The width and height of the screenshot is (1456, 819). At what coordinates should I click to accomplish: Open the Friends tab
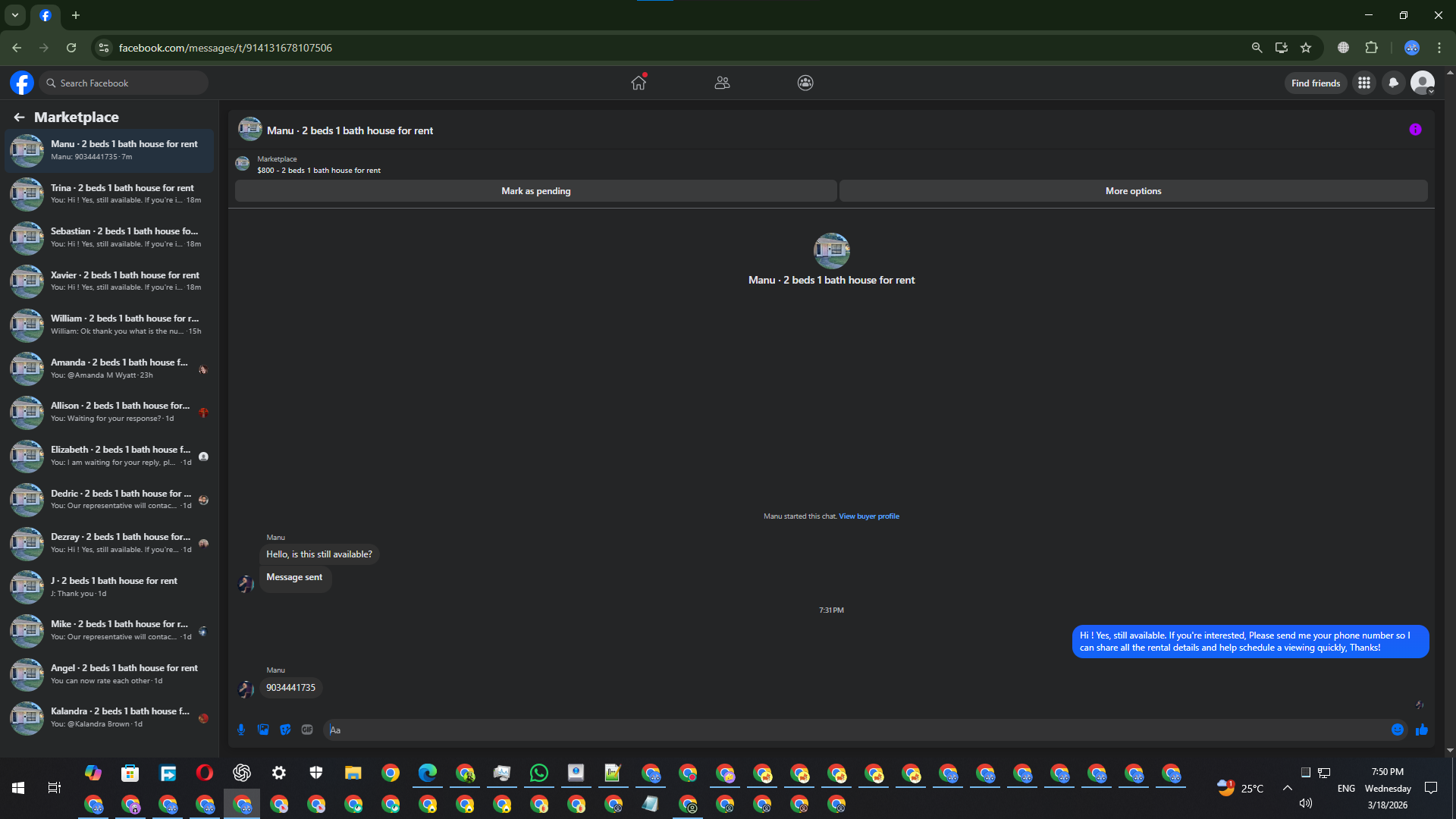click(722, 83)
